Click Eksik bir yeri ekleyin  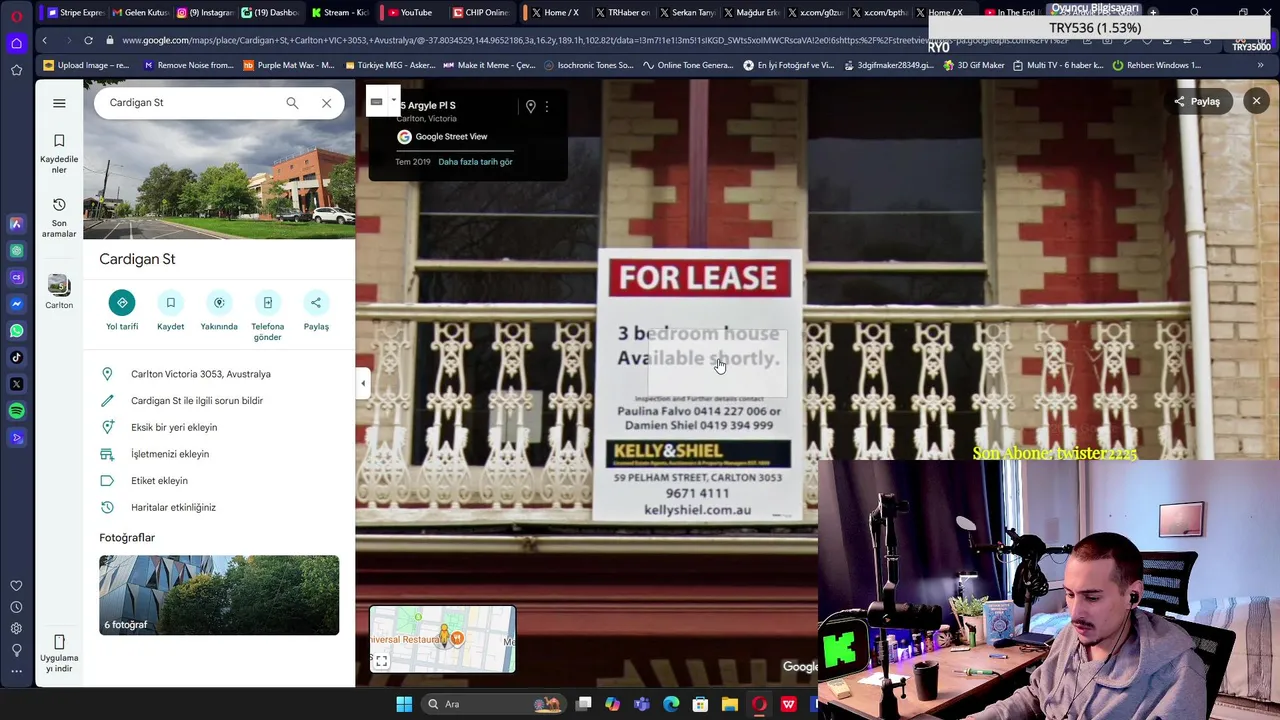[x=174, y=427]
